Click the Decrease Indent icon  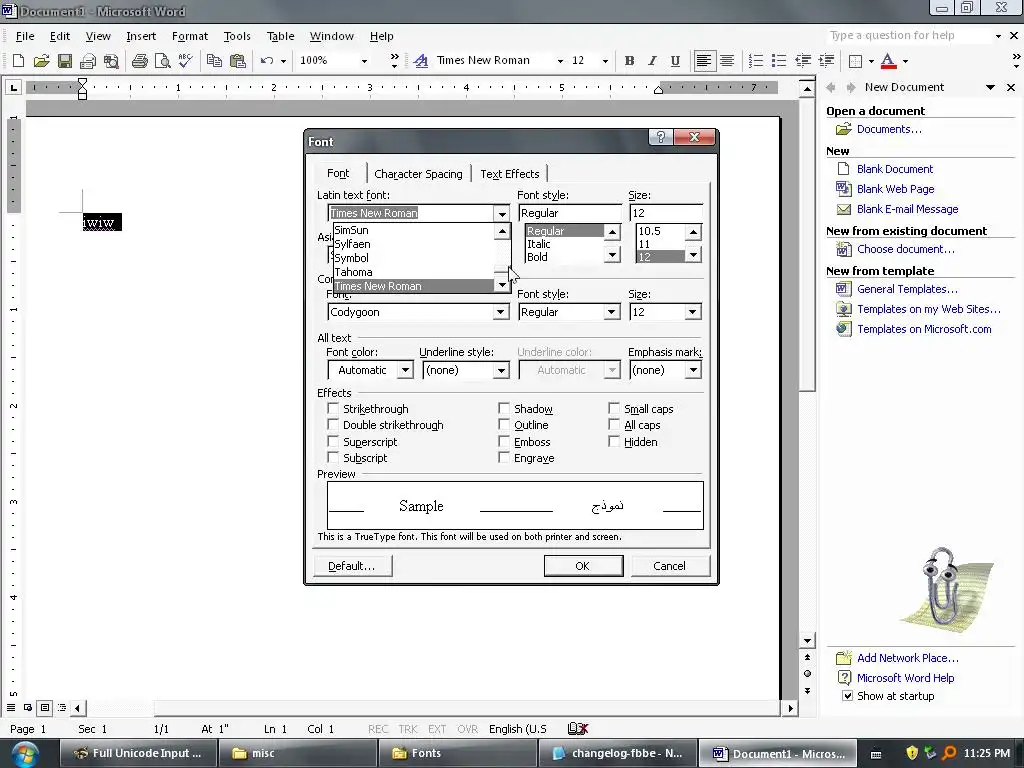803,61
